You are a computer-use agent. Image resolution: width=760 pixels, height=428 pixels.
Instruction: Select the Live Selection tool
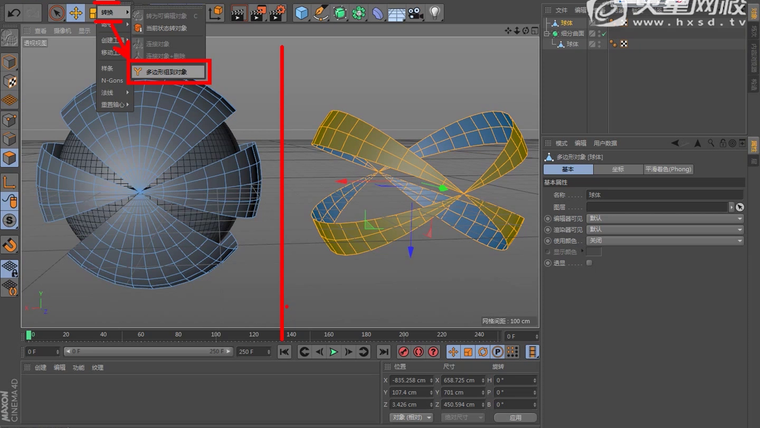click(x=56, y=13)
